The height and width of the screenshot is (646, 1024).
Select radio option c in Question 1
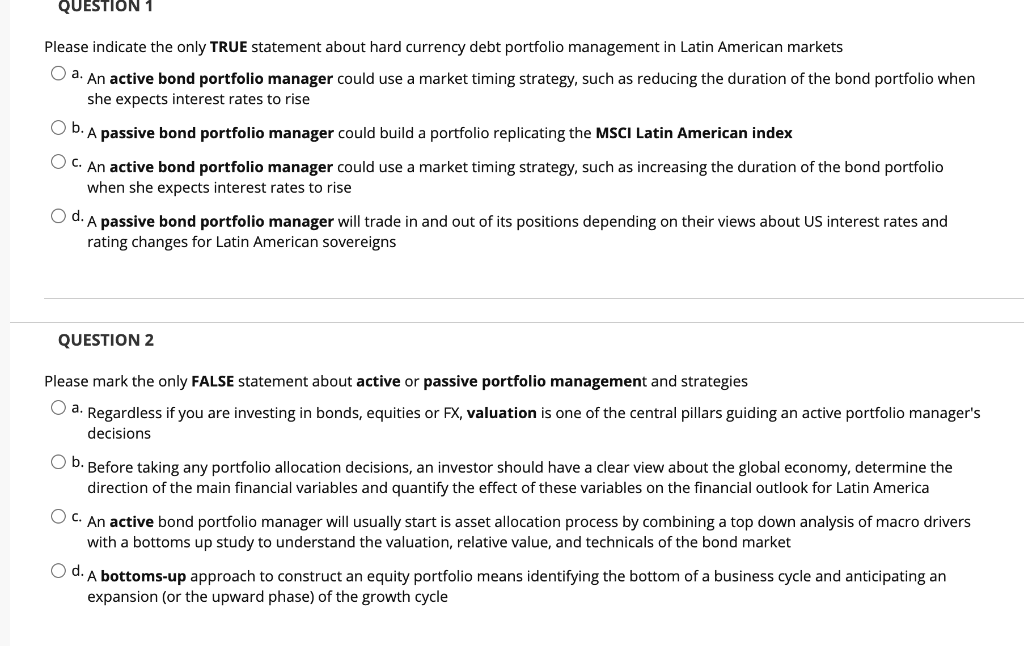(57, 159)
